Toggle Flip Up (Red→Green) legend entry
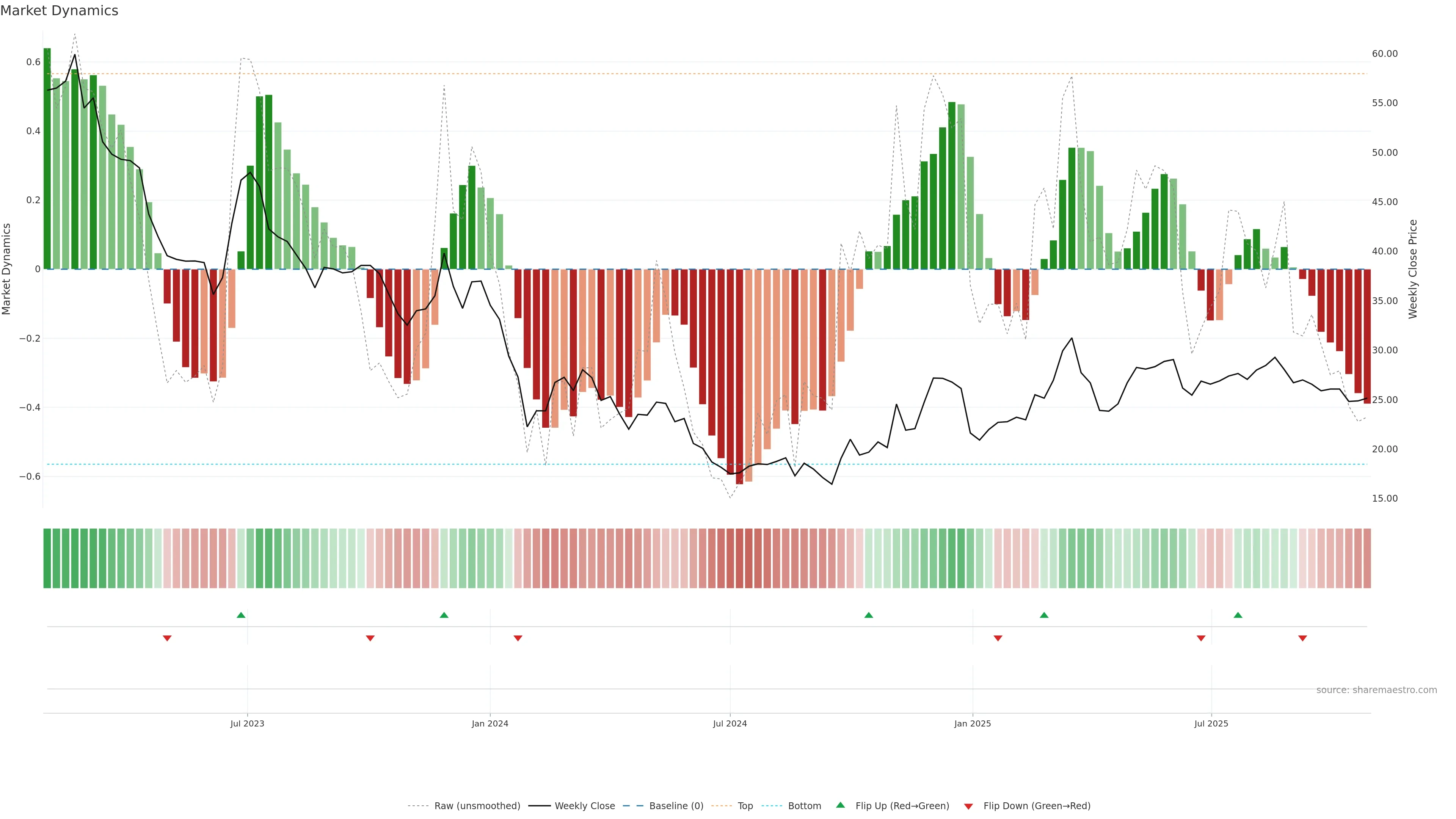The width and height of the screenshot is (1456, 819). [x=902, y=805]
